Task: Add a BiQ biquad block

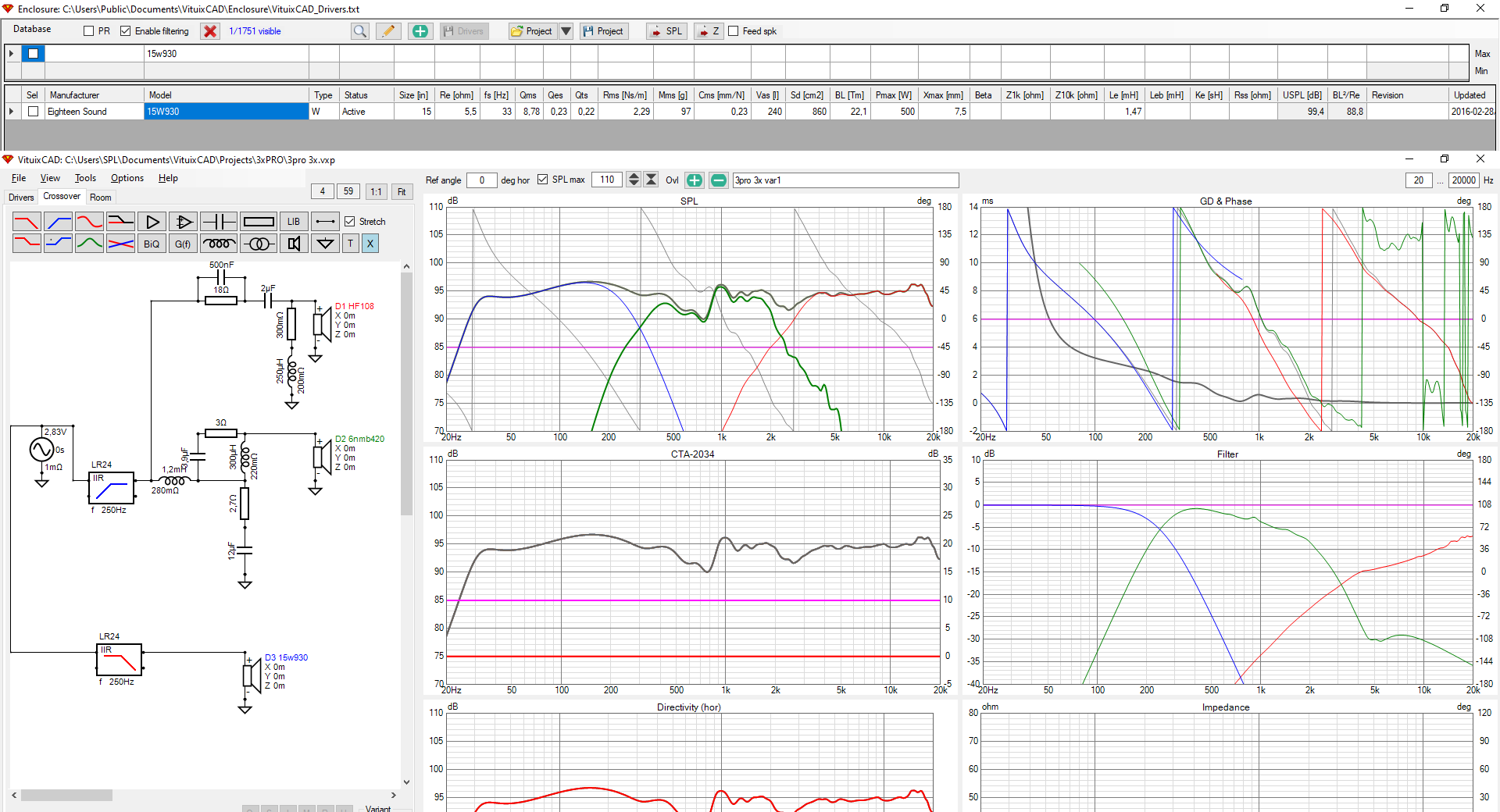Action: [152, 244]
